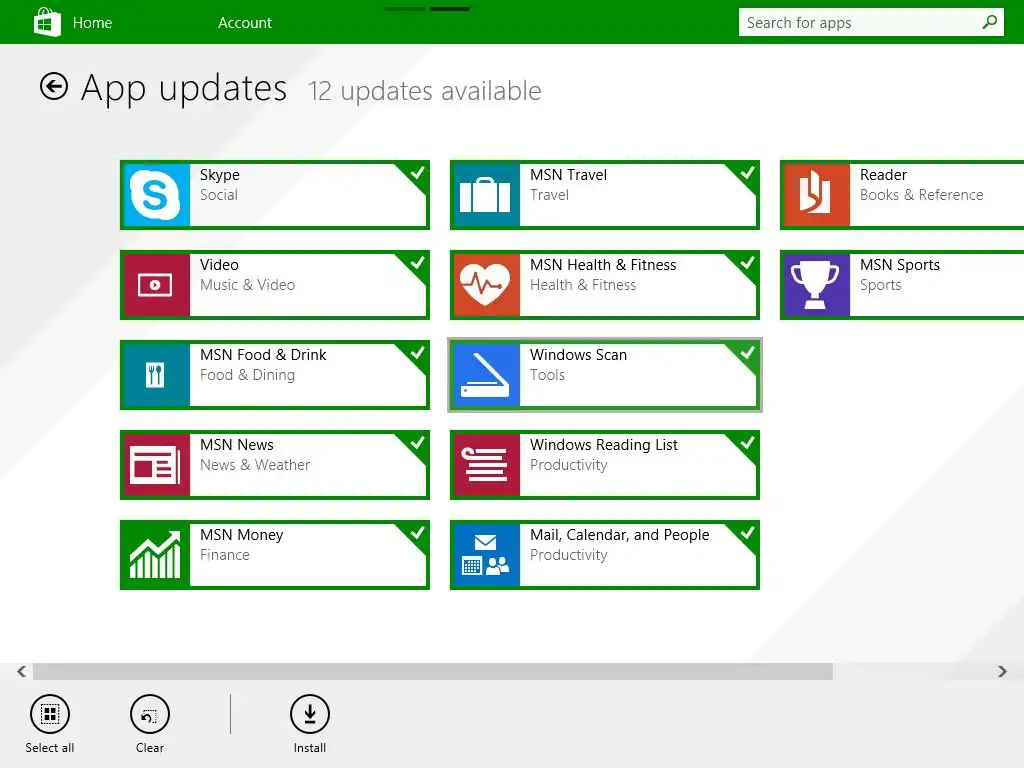Click the scrollbar left arrow
The height and width of the screenshot is (768, 1024).
tap(22, 671)
